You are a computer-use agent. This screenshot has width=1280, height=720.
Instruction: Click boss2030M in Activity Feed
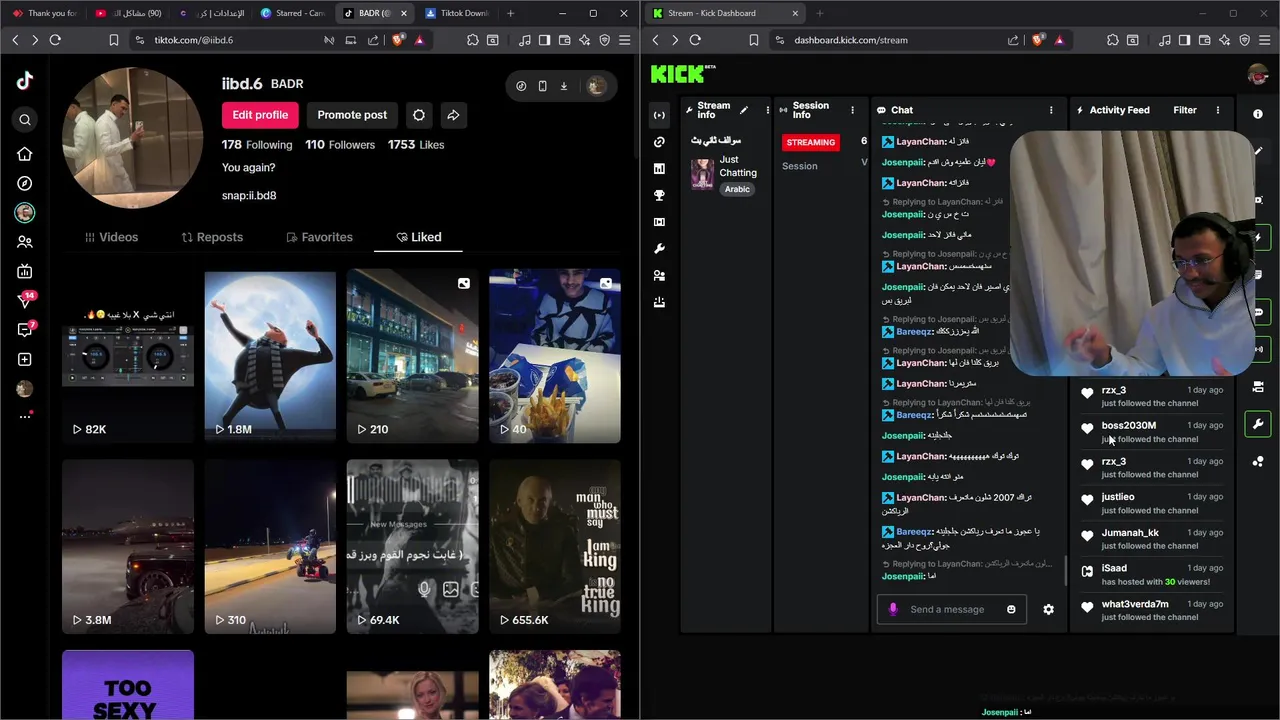point(1128,425)
